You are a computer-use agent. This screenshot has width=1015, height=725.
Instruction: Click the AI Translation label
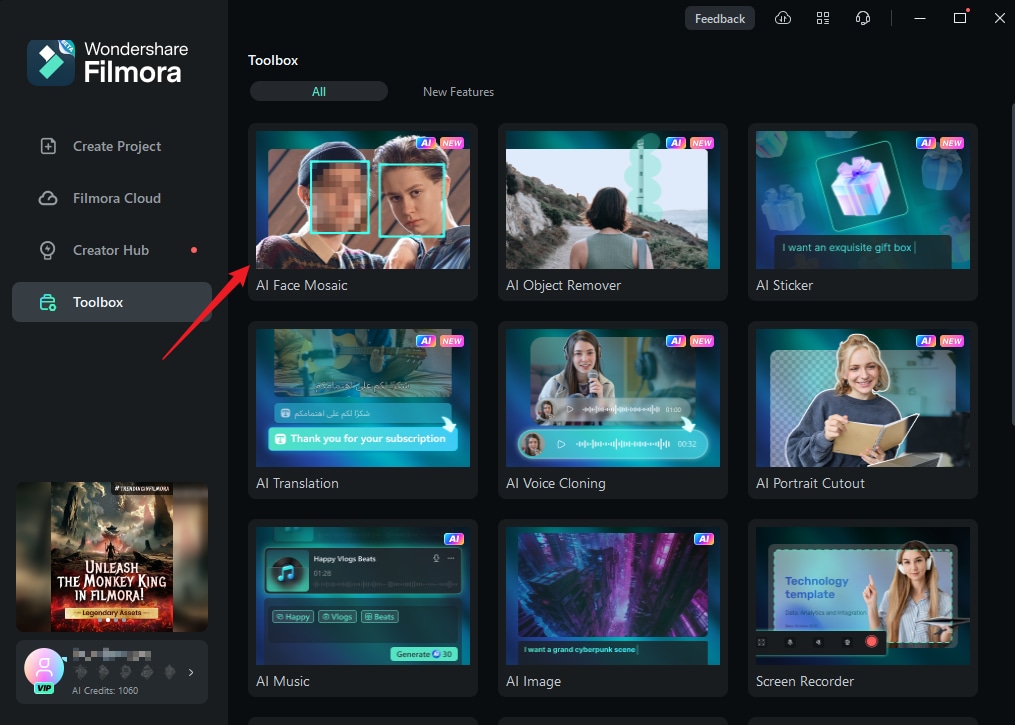coord(297,484)
